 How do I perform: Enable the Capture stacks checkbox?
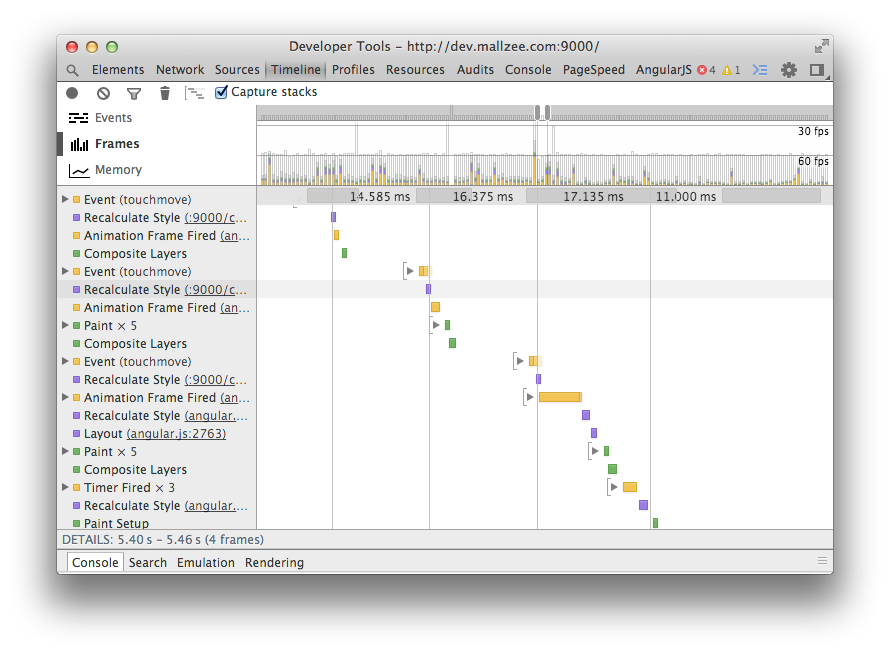click(x=221, y=92)
